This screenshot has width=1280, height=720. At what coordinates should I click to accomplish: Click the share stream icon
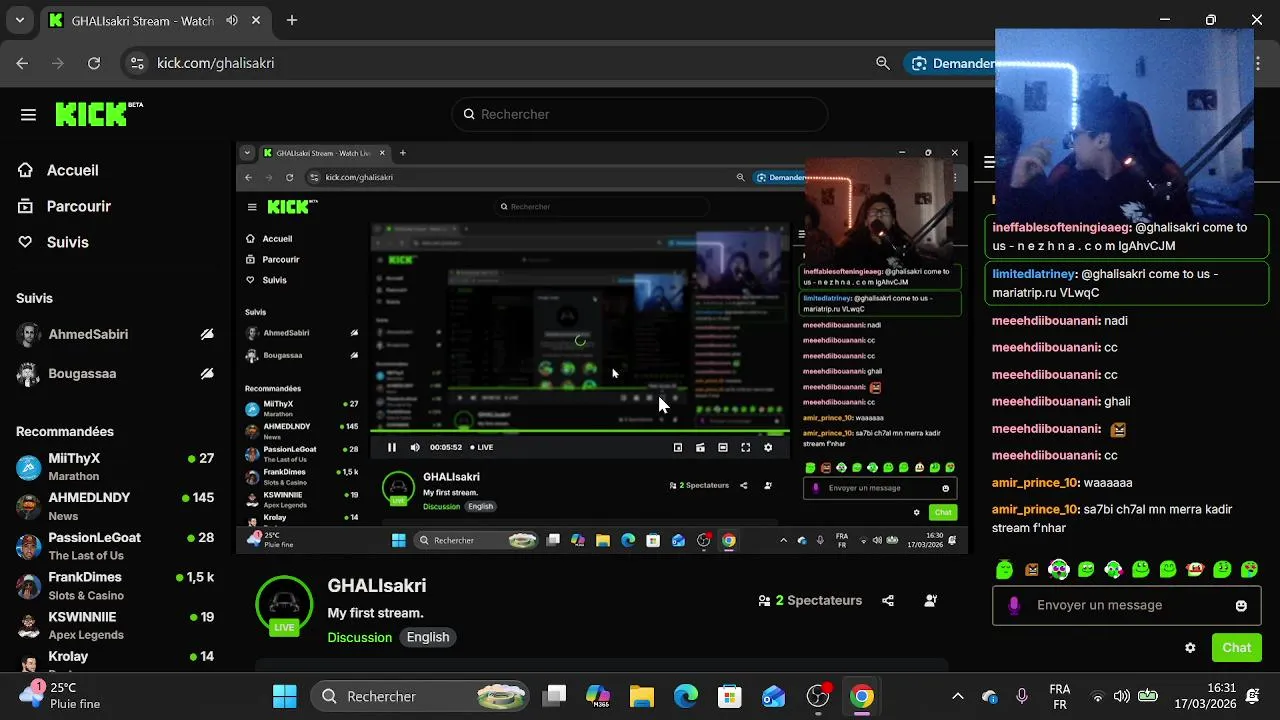coord(888,601)
